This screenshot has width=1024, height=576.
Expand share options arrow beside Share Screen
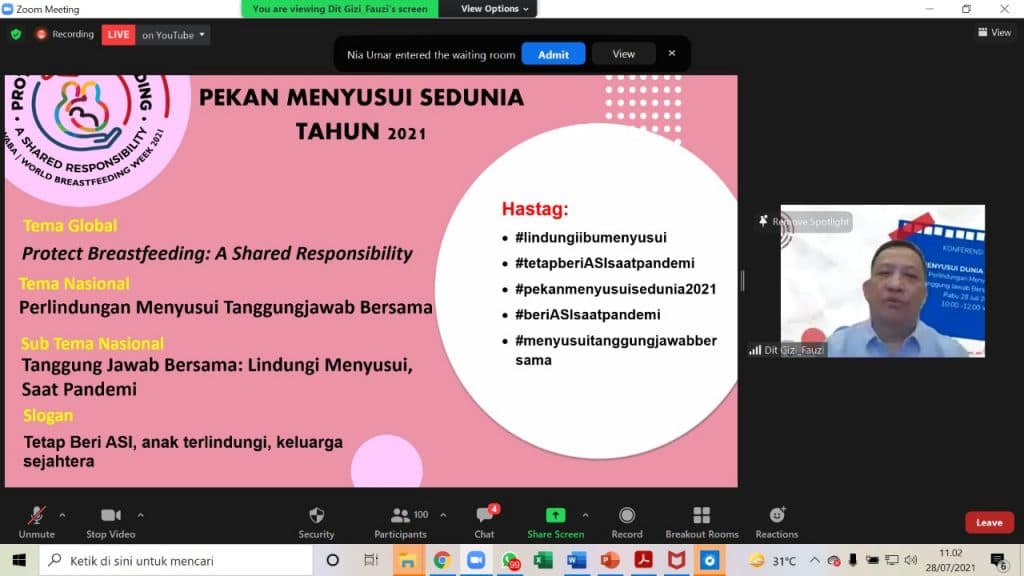coord(586,515)
